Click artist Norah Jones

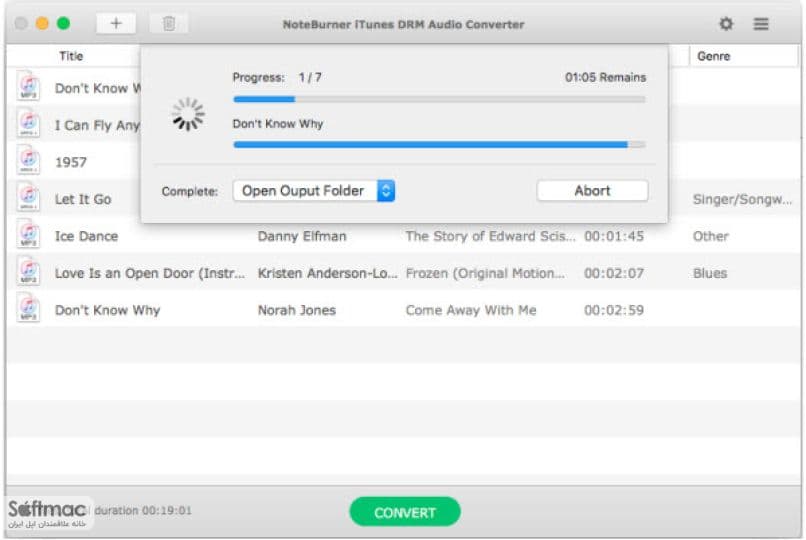tap(297, 310)
